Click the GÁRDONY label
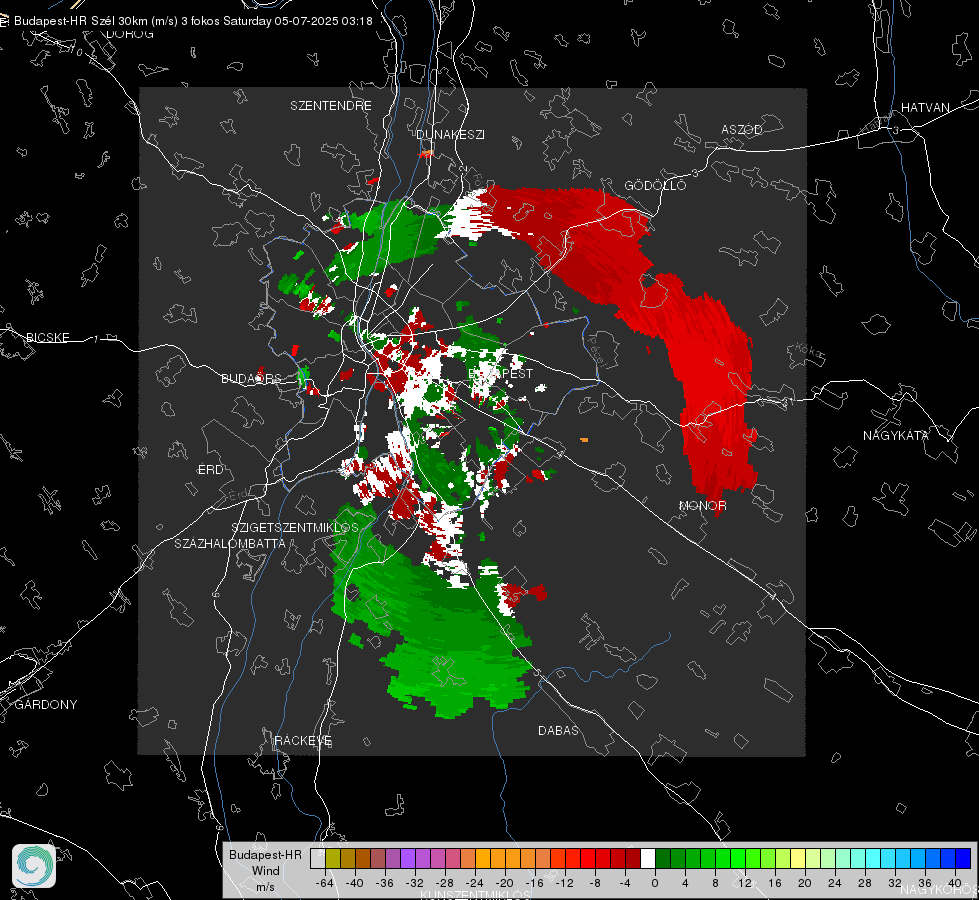 (x=46, y=705)
